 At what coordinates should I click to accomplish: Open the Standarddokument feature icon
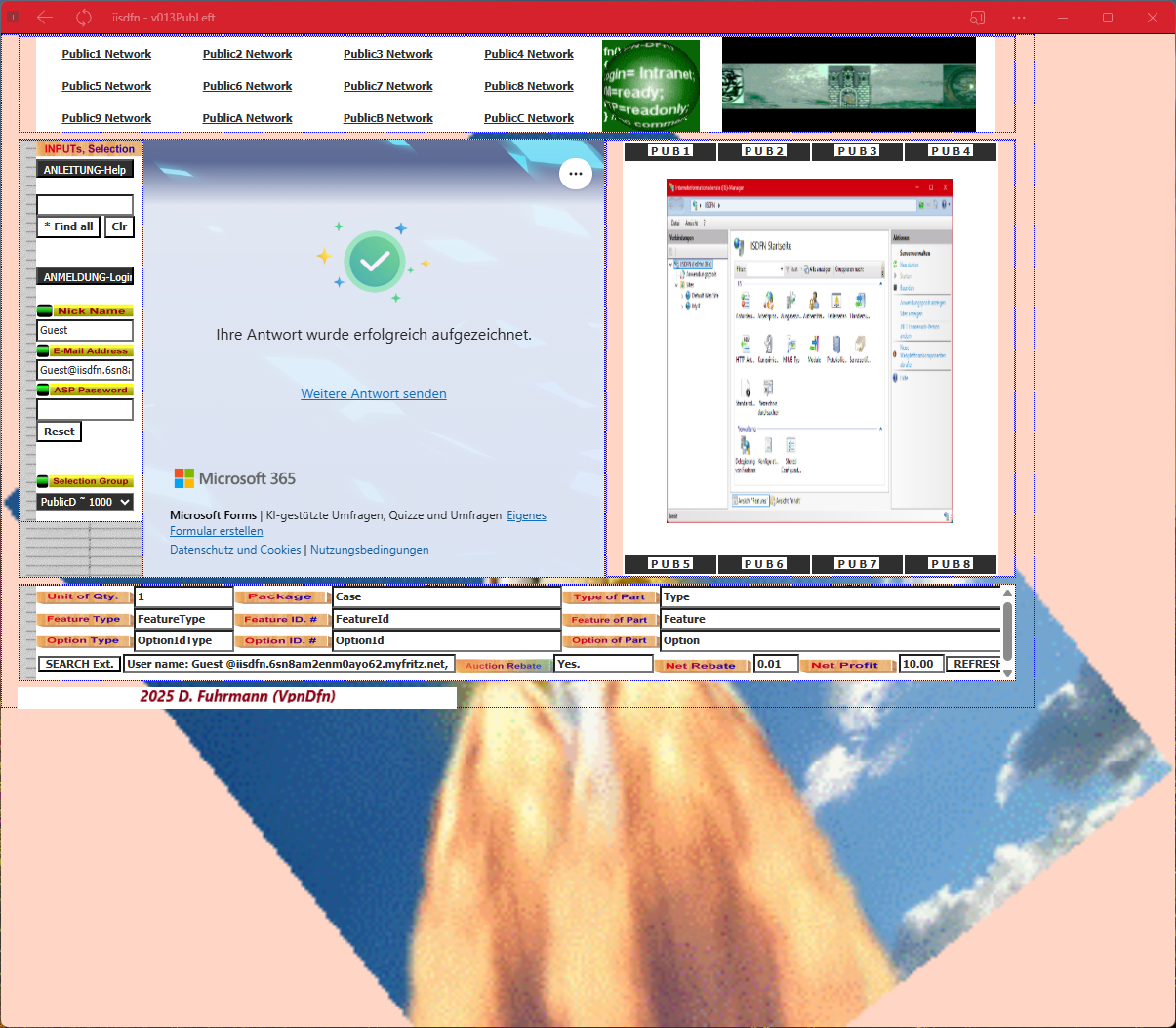(747, 389)
